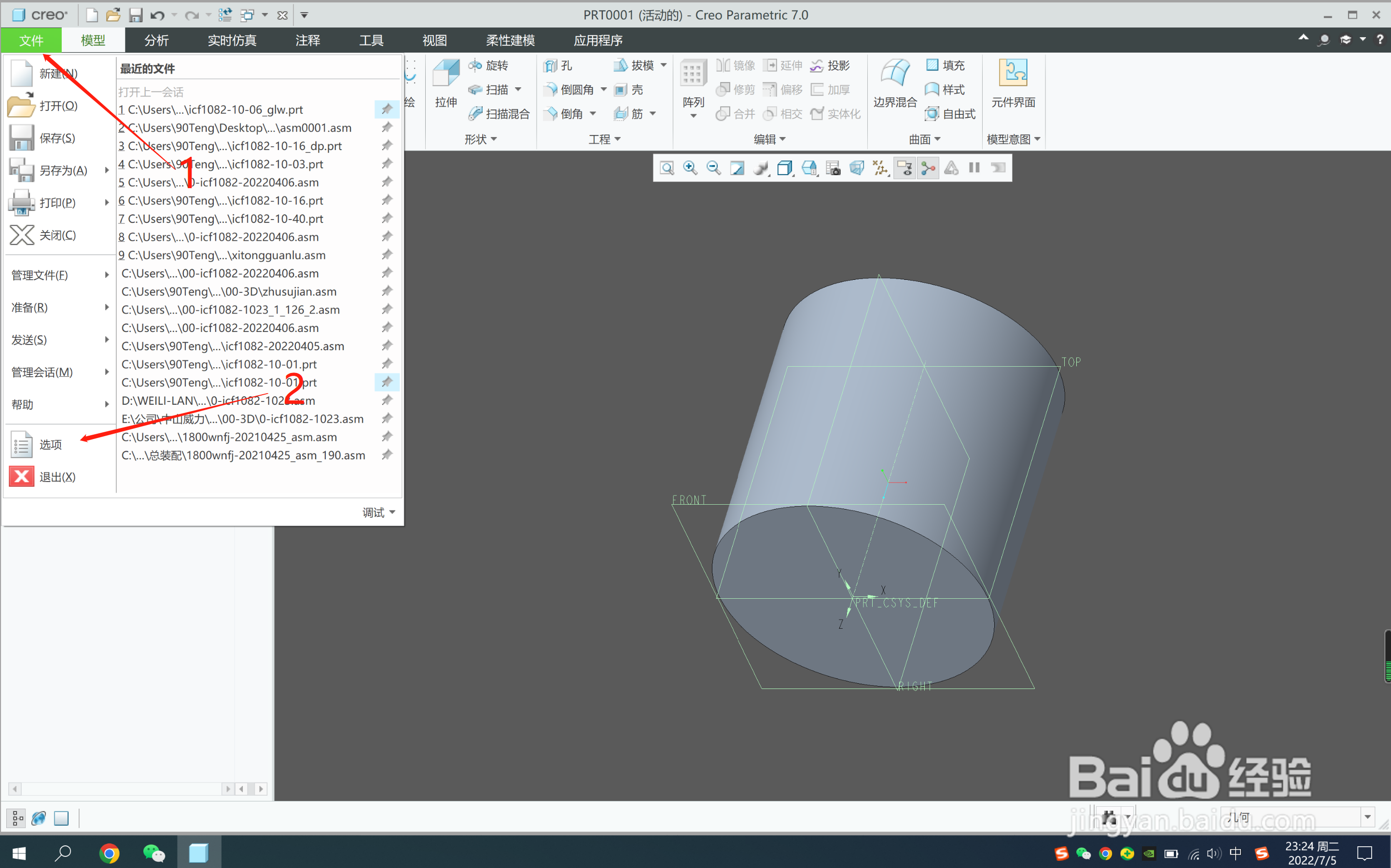Viewport: 1391px width, 868px height.
Task: Toggle pin for zhusujian.asm
Action: 387,291
